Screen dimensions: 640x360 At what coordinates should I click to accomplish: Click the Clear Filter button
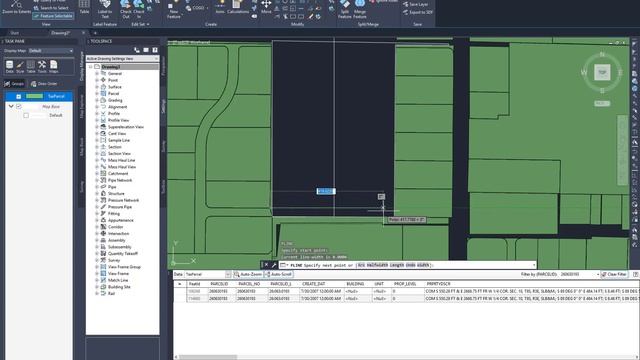pos(614,274)
